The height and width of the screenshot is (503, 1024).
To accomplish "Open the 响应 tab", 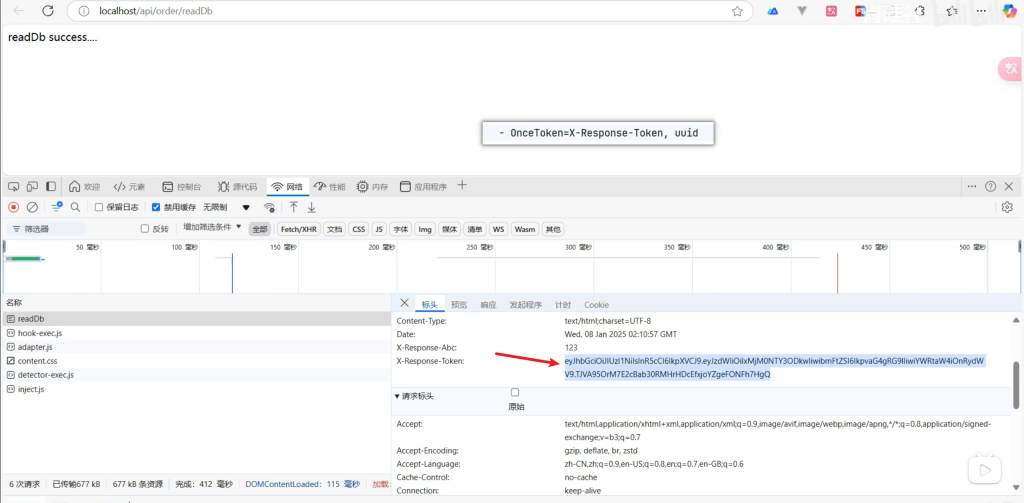I will 488,305.
